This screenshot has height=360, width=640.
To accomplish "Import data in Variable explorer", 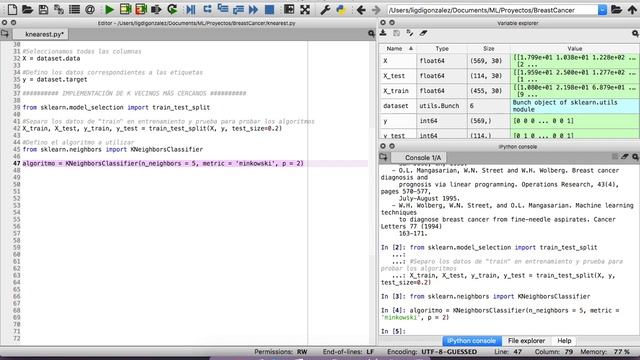I will pyautogui.click(x=383, y=33).
